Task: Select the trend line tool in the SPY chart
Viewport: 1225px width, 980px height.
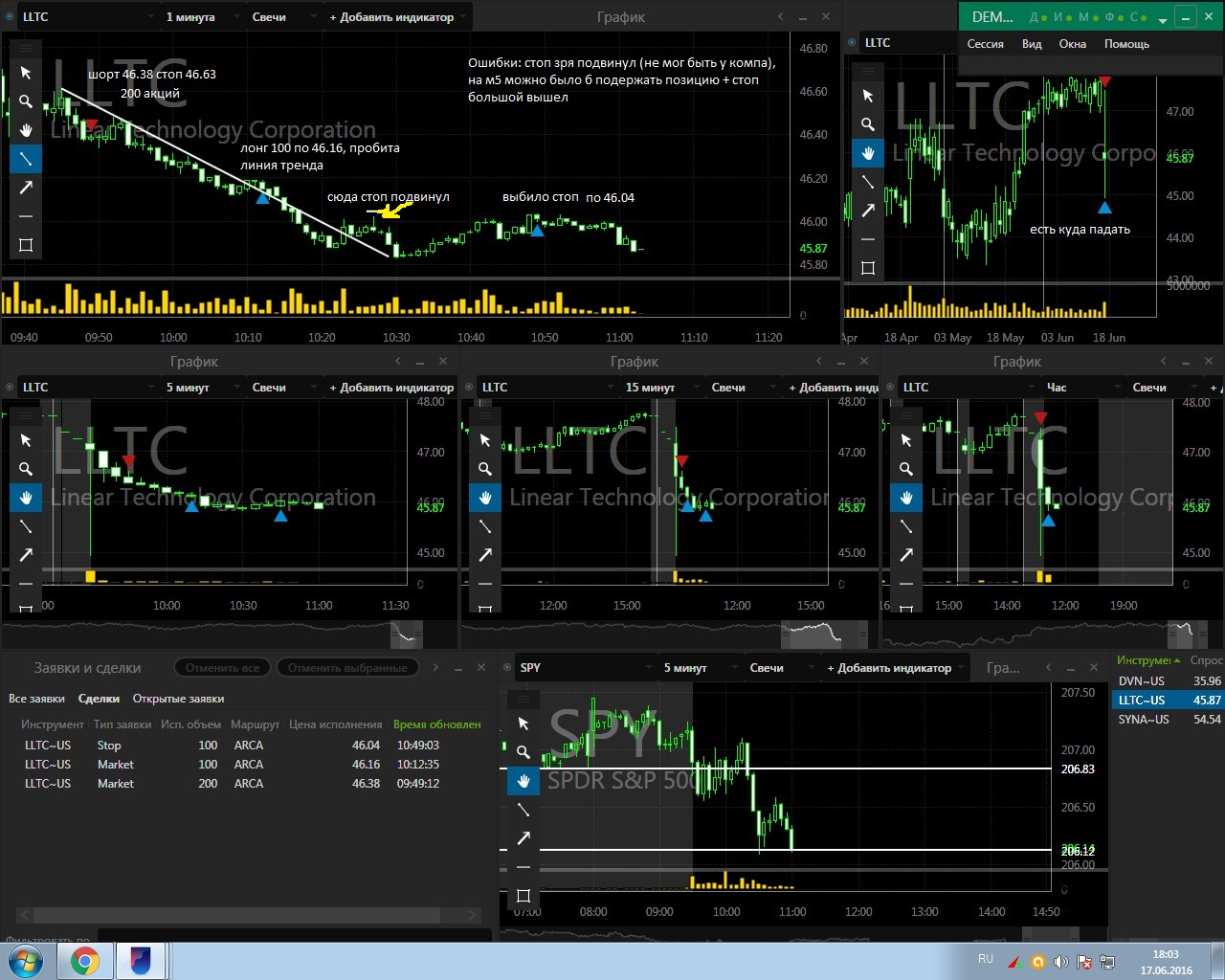Action: click(x=523, y=810)
